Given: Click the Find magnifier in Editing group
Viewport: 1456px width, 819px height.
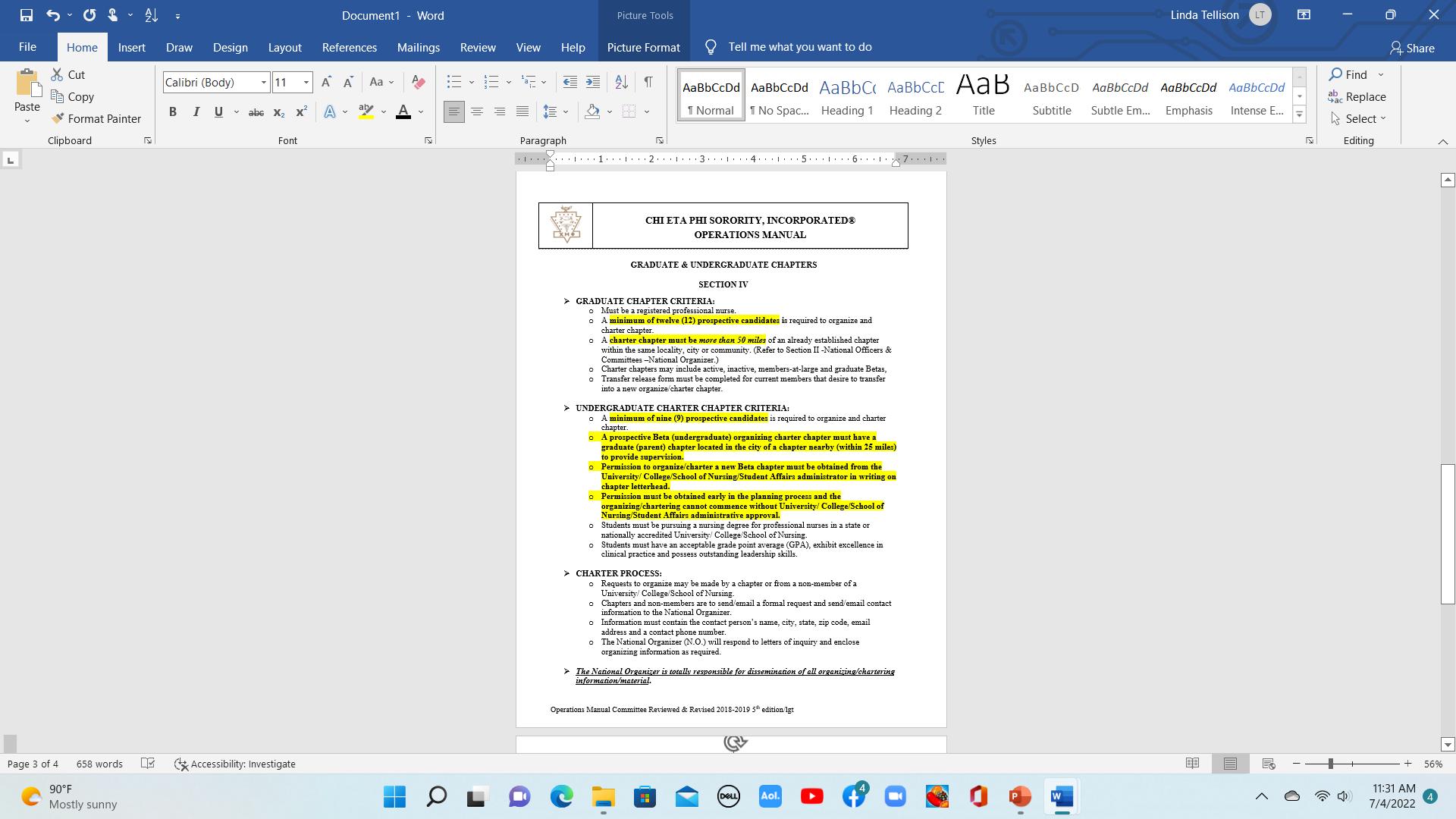Looking at the screenshot, I should 1348,74.
